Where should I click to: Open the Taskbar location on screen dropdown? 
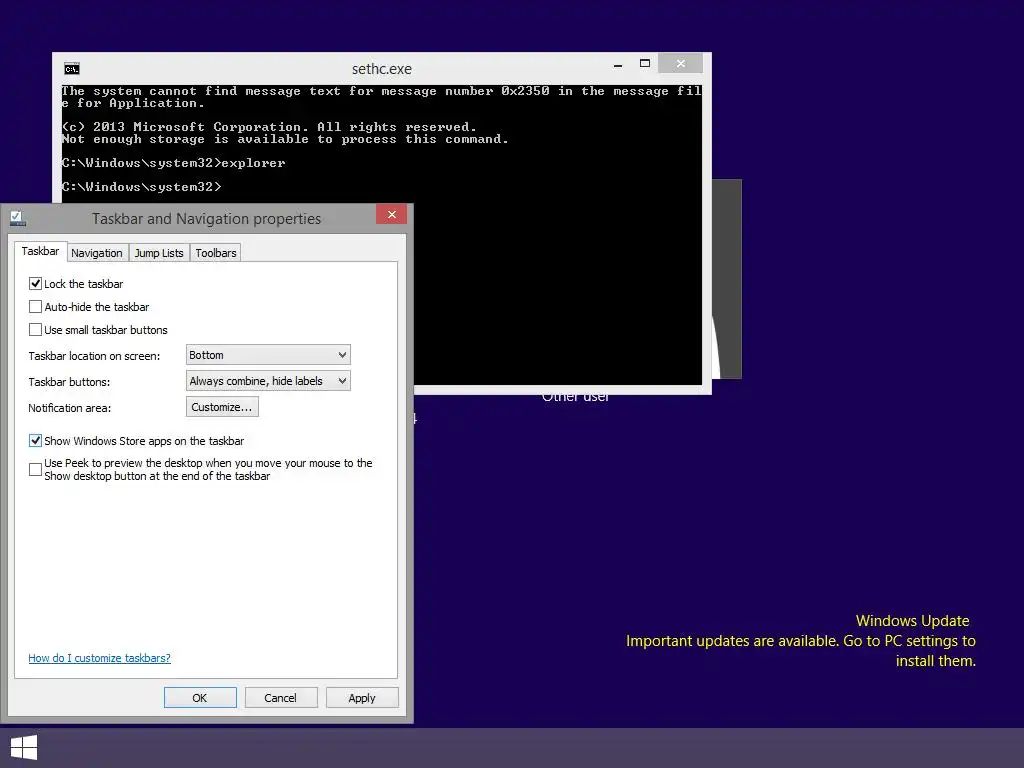(268, 355)
